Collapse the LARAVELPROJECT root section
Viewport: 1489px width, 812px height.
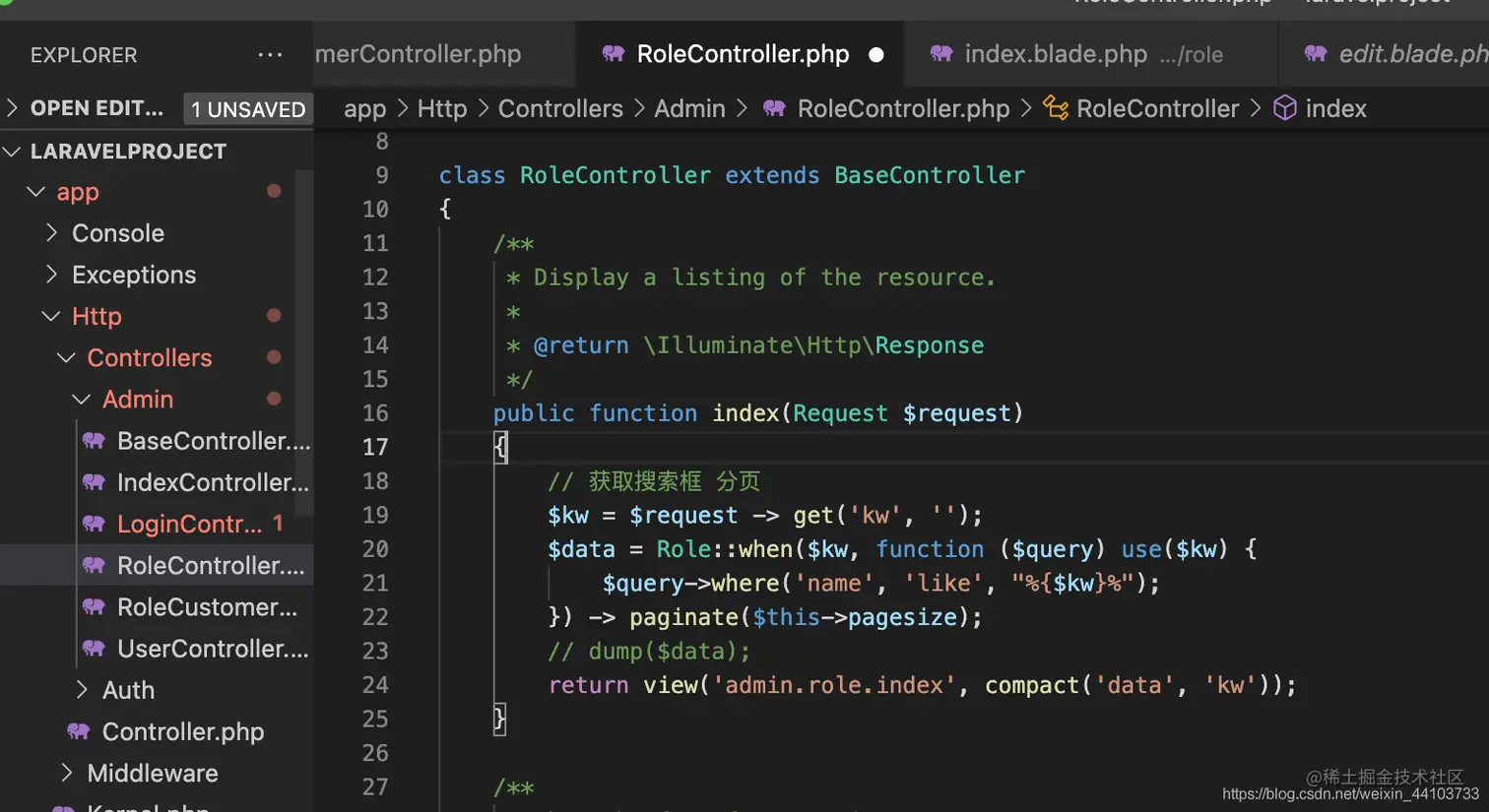tap(13, 152)
